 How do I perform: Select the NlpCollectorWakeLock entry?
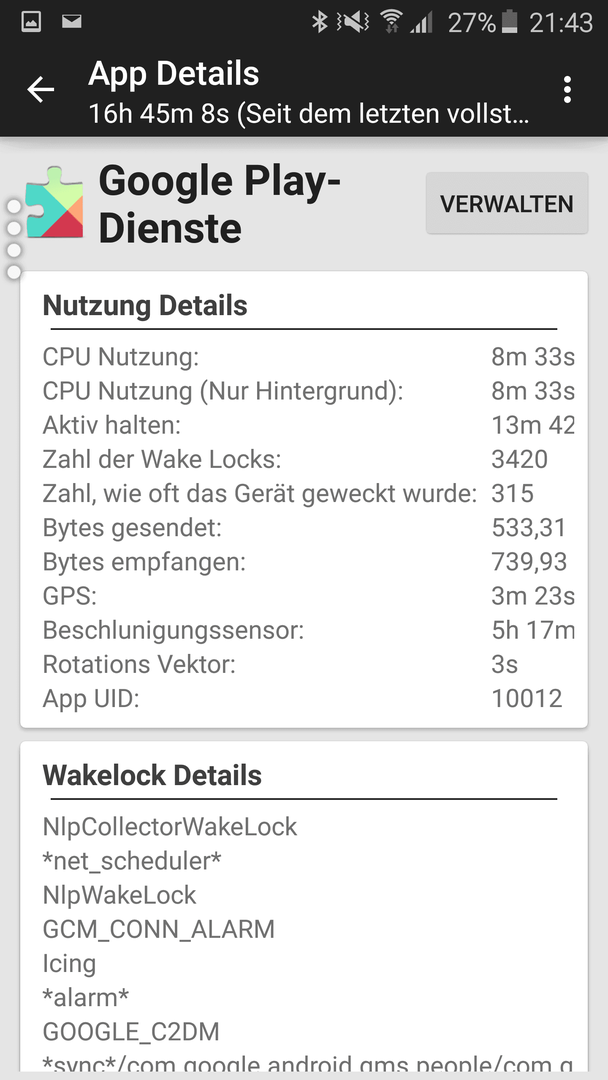[x=169, y=827]
